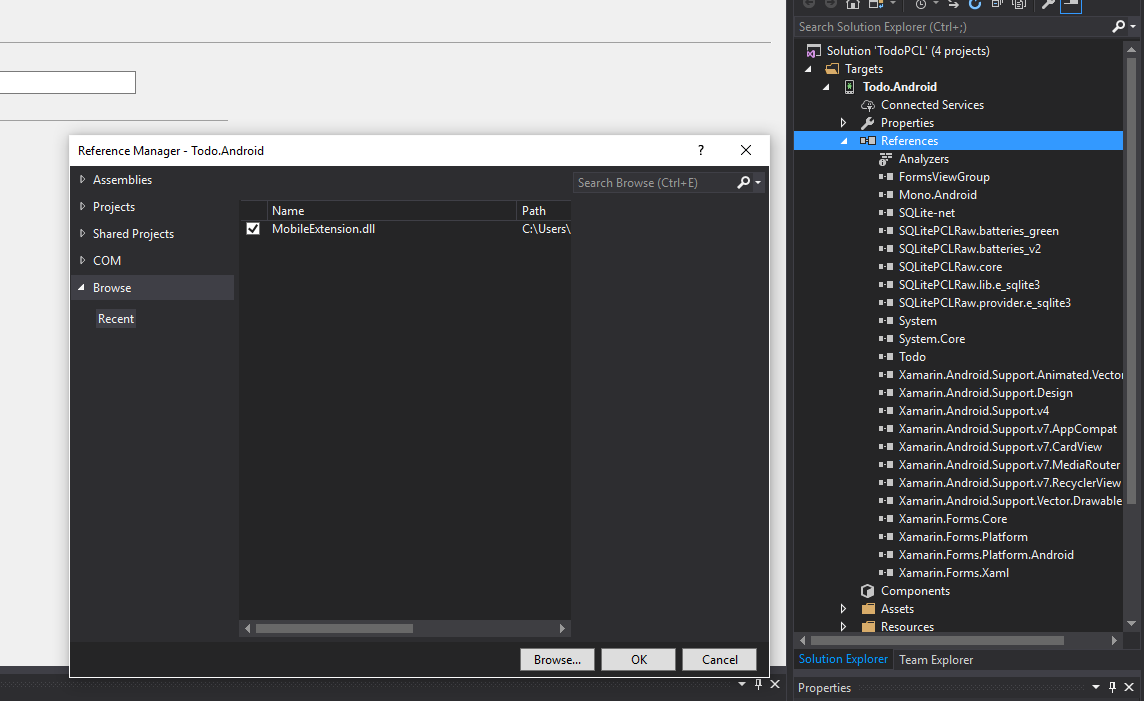This screenshot has width=1144, height=701.
Task: Click the OK button
Action: pos(639,659)
